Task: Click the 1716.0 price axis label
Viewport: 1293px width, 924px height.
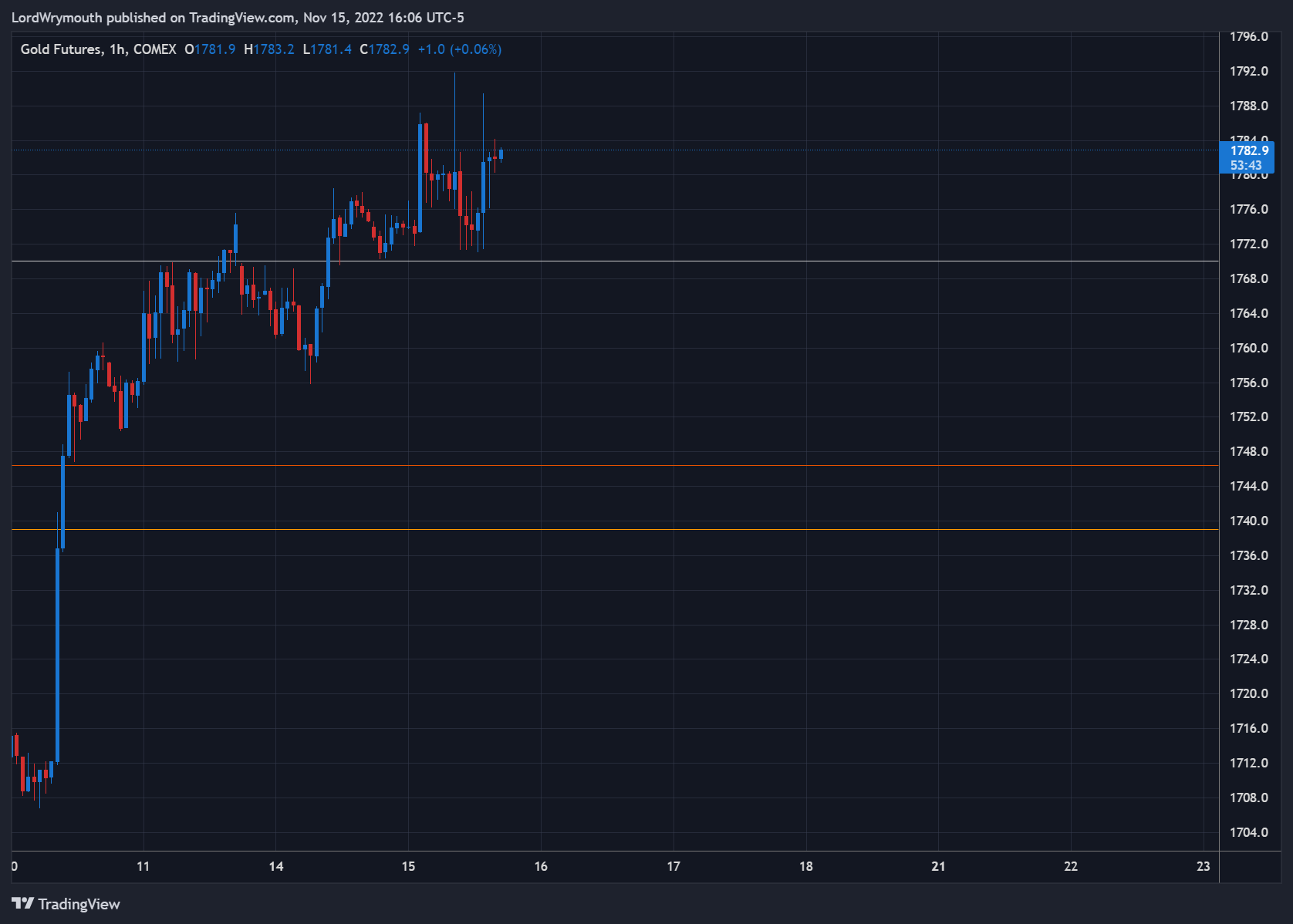Action: click(1248, 728)
